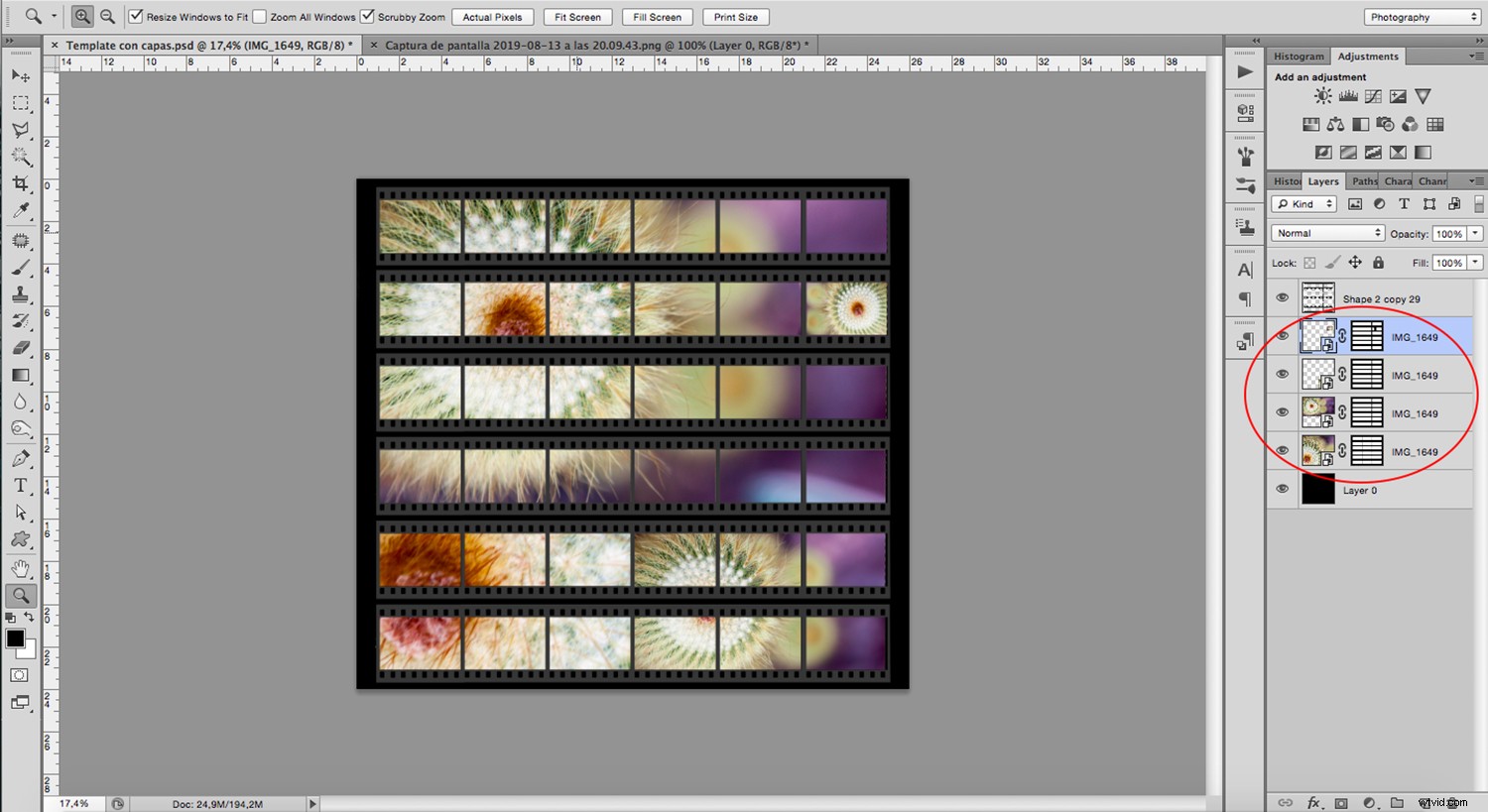1488x812 pixels.
Task: Select the Type tool
Action: pyautogui.click(x=21, y=486)
